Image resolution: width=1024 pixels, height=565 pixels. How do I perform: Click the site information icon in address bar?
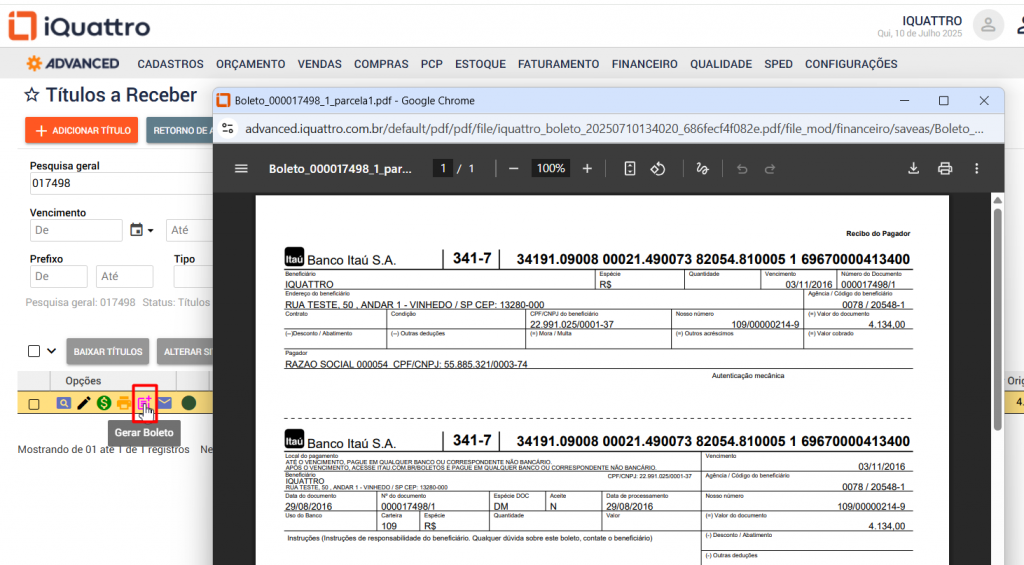click(x=228, y=128)
